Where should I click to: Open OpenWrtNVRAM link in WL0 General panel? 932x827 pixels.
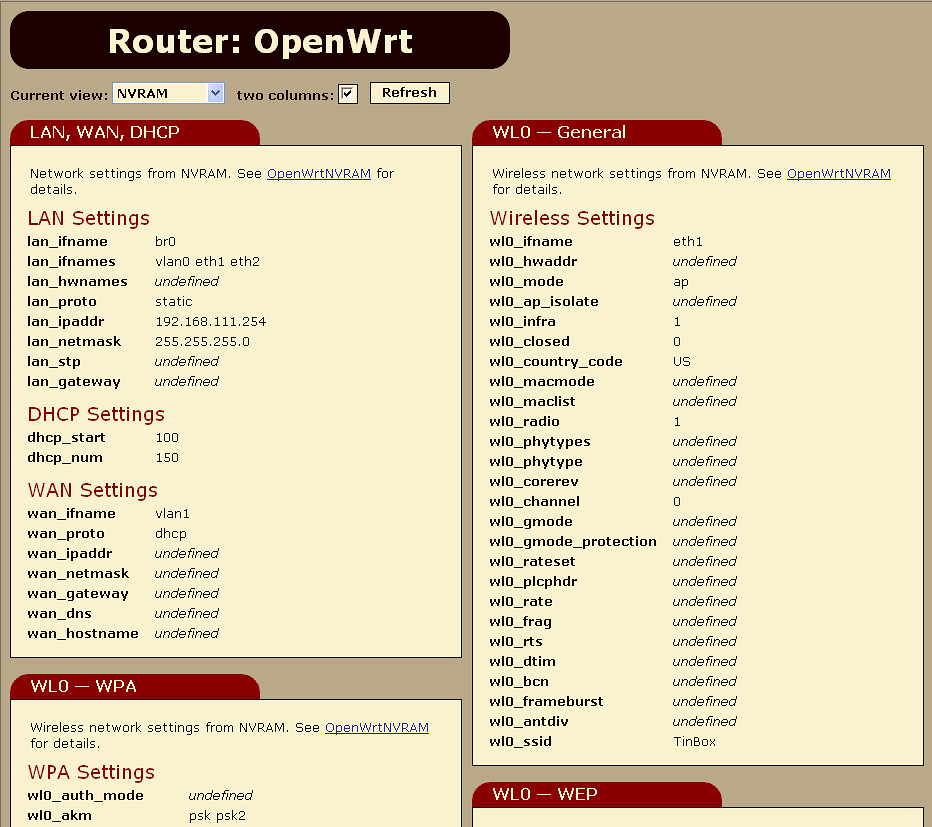(839, 174)
